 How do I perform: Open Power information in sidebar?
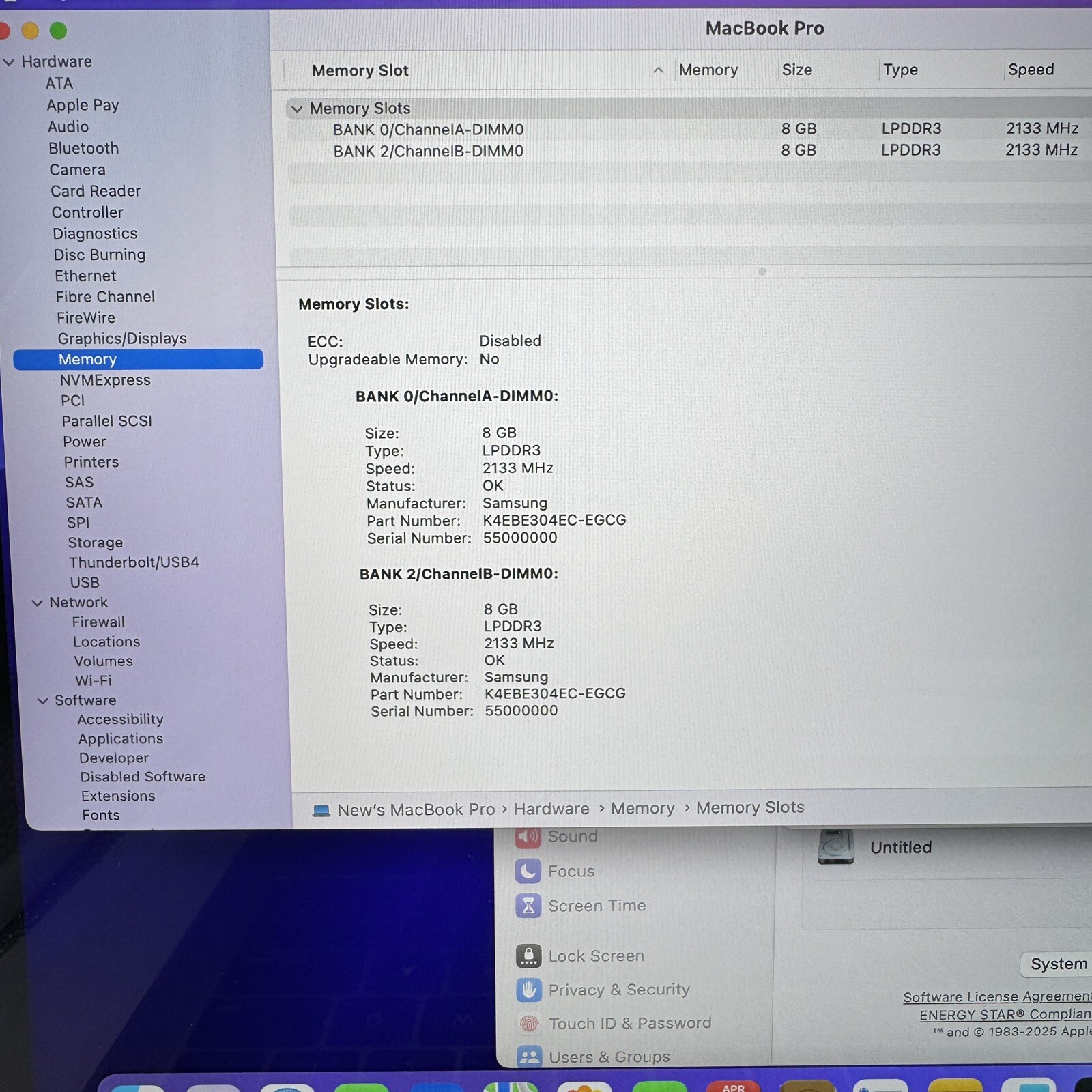(x=85, y=442)
